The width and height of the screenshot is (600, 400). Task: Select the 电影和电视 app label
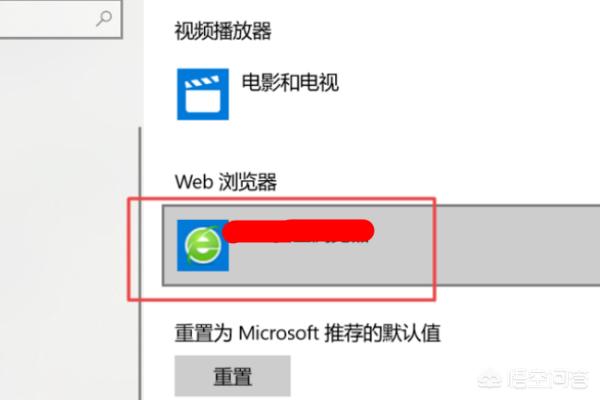290,82
